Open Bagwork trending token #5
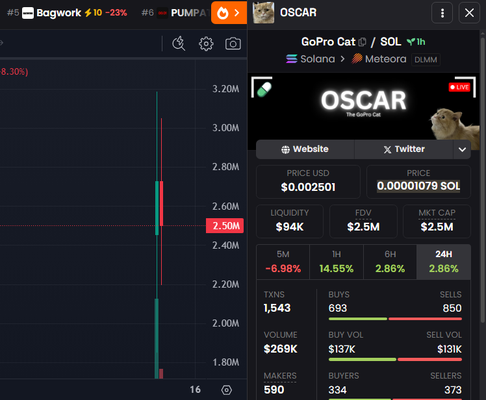Image resolution: width=486 pixels, height=400 pixels. click(67, 13)
